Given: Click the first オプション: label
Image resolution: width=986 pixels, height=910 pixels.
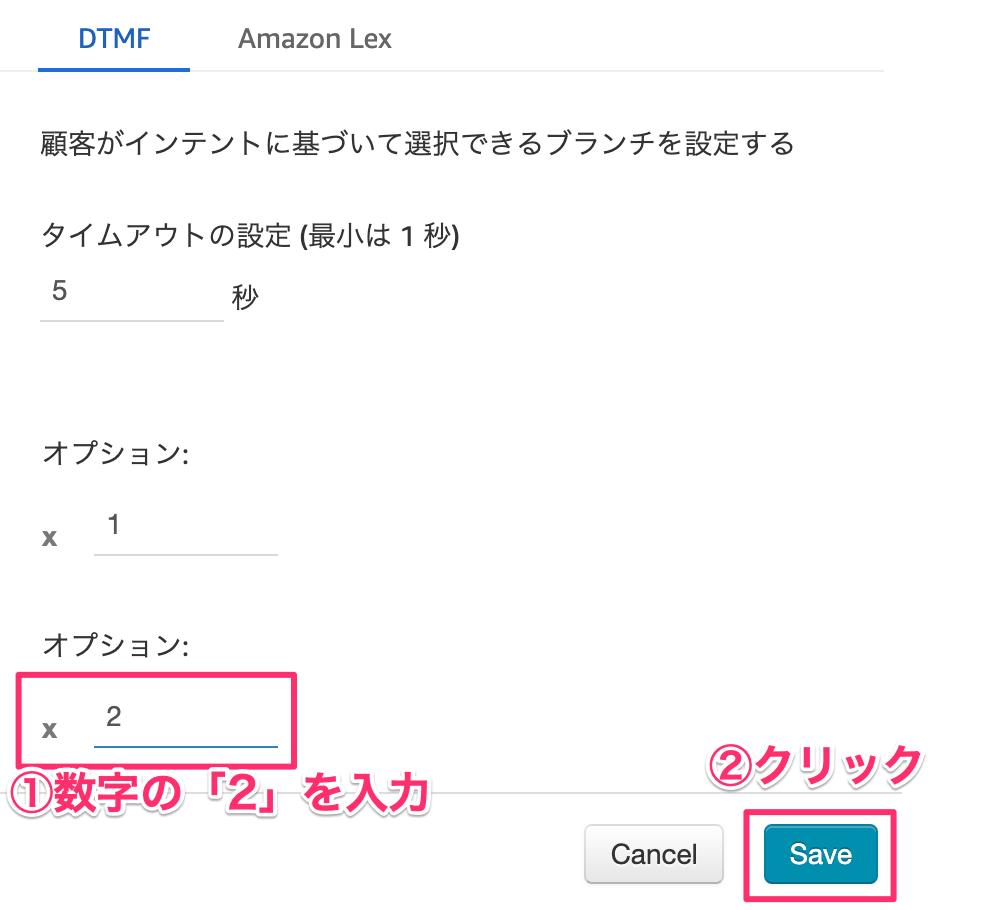Looking at the screenshot, I should click(116, 453).
